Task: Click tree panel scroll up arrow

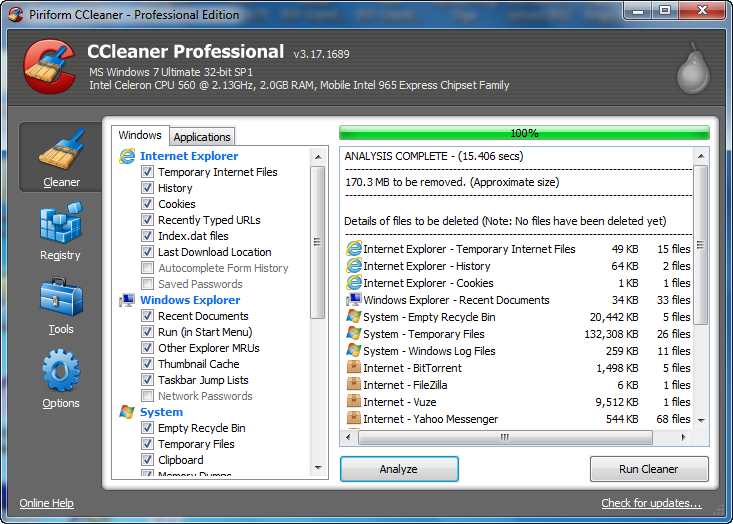Action: point(318,157)
